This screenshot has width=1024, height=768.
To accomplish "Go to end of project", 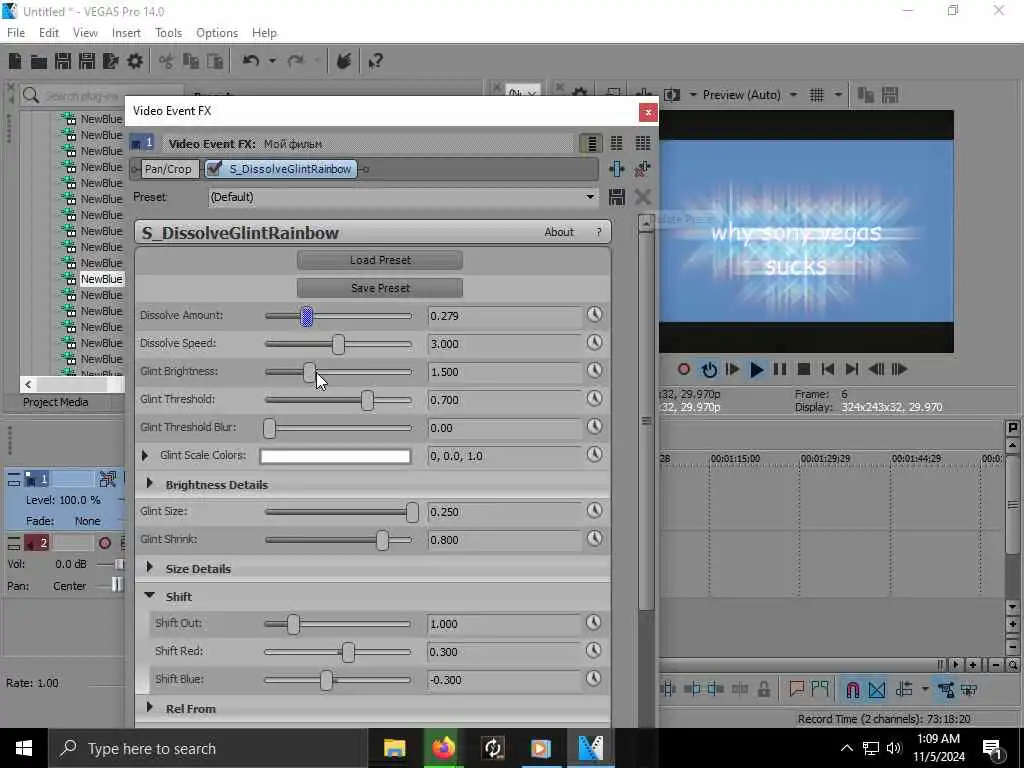I will (852, 370).
